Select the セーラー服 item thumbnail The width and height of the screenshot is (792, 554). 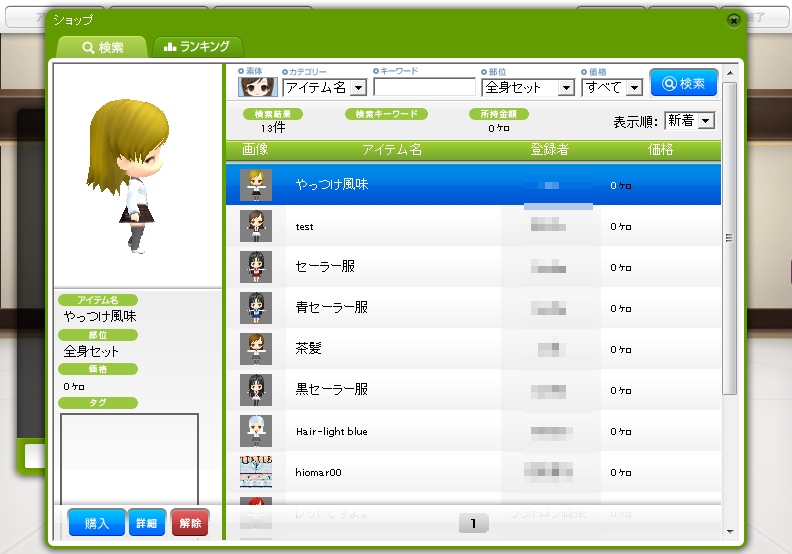coord(256,267)
